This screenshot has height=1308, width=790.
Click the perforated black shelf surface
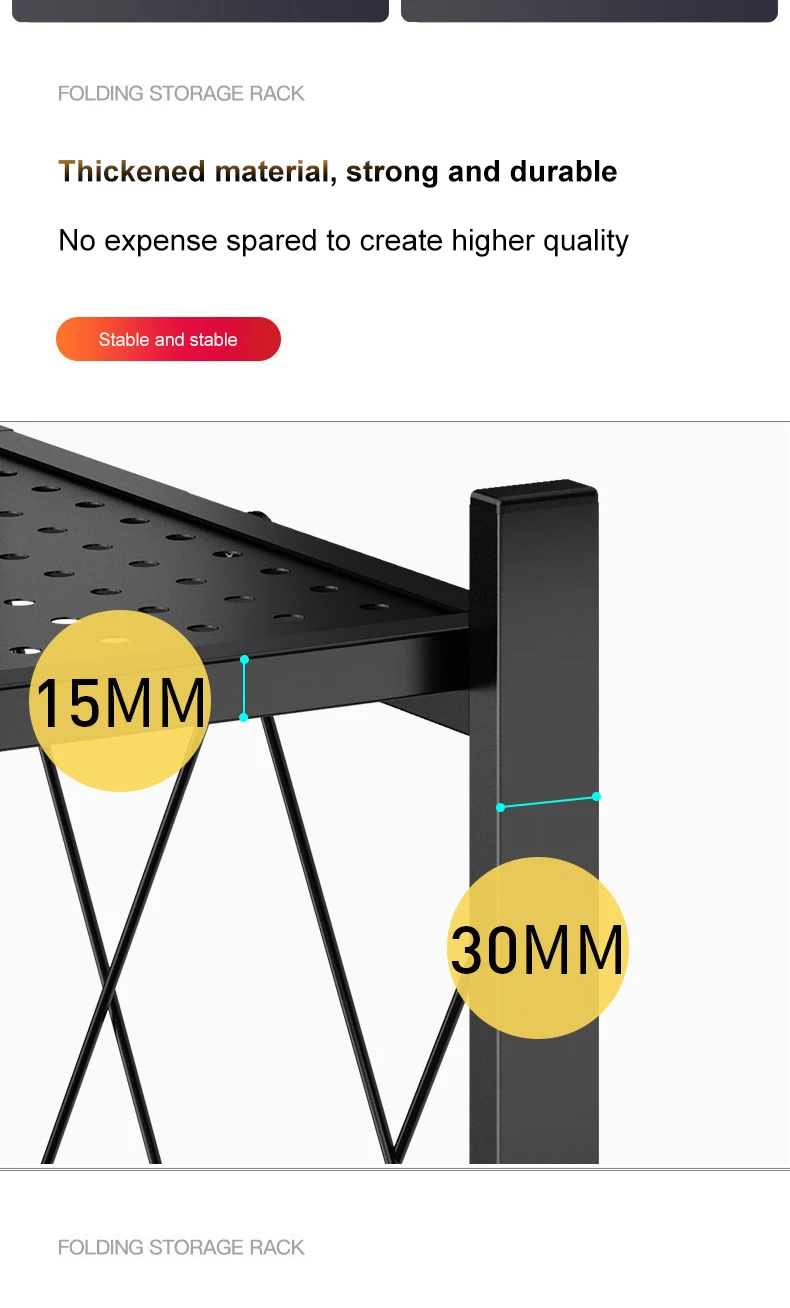click(x=200, y=560)
